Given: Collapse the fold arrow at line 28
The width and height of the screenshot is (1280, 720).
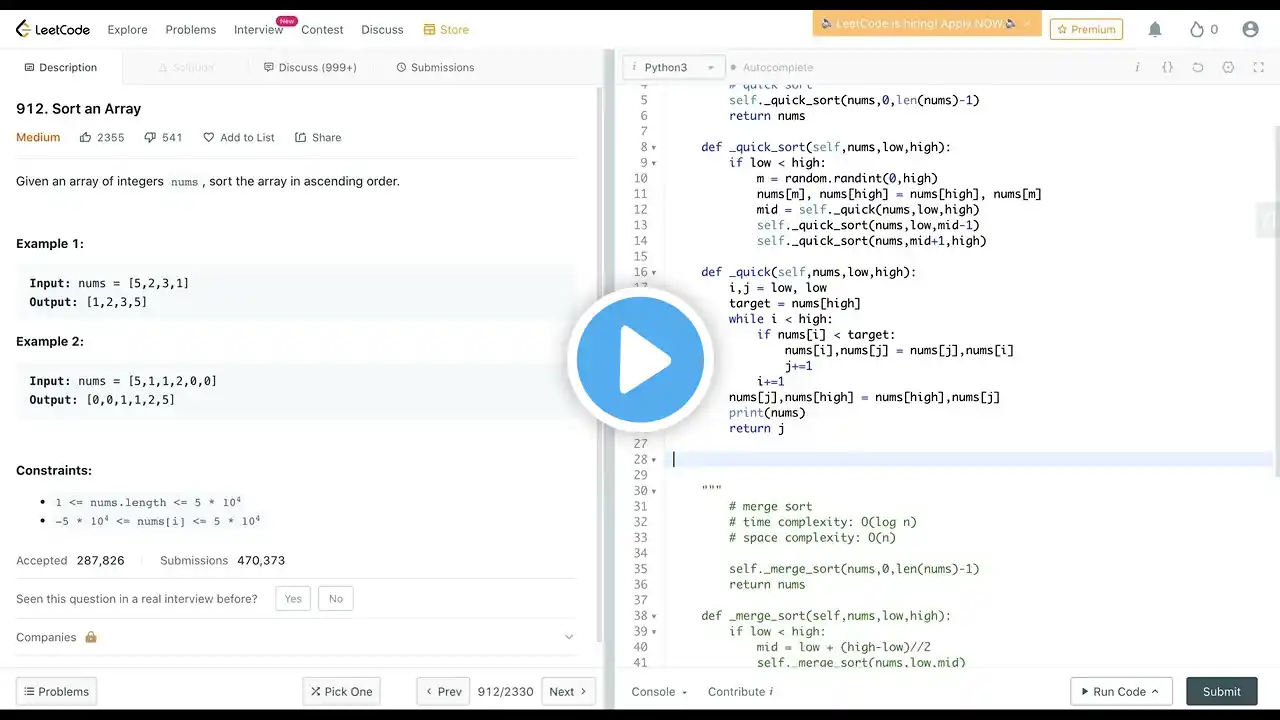Looking at the screenshot, I should click(x=654, y=460).
